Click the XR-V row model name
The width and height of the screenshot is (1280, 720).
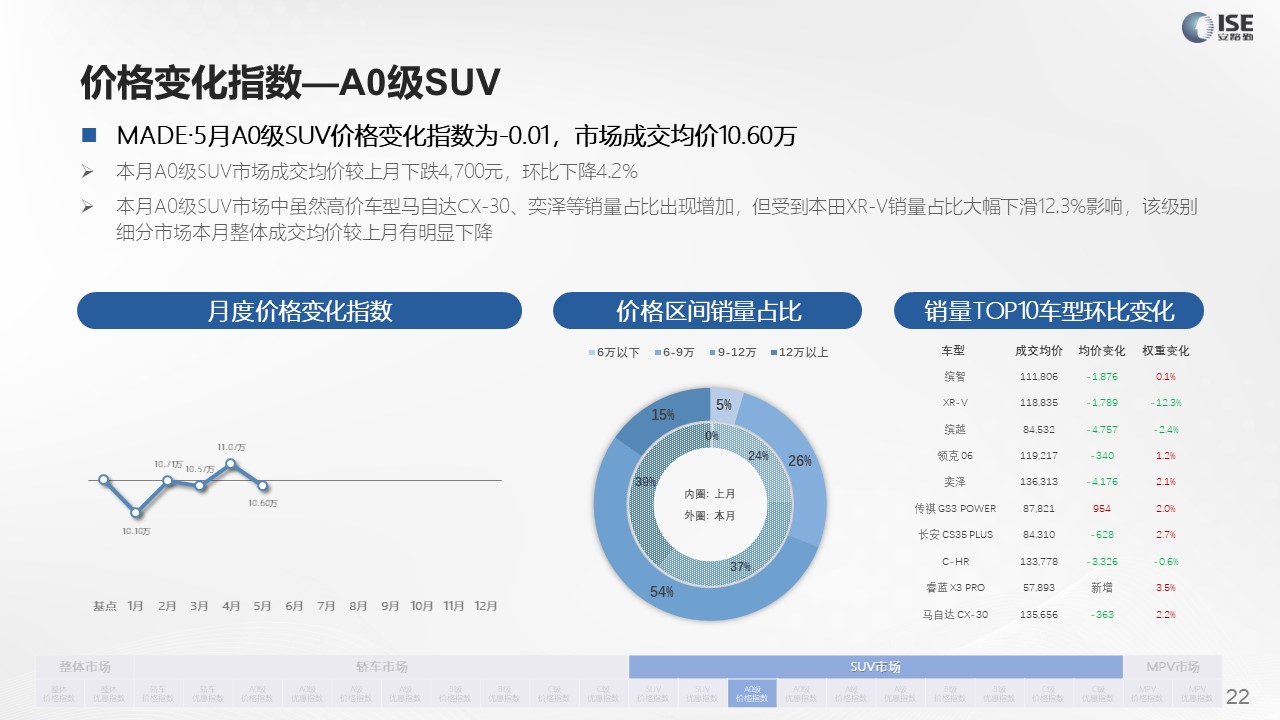coord(955,403)
